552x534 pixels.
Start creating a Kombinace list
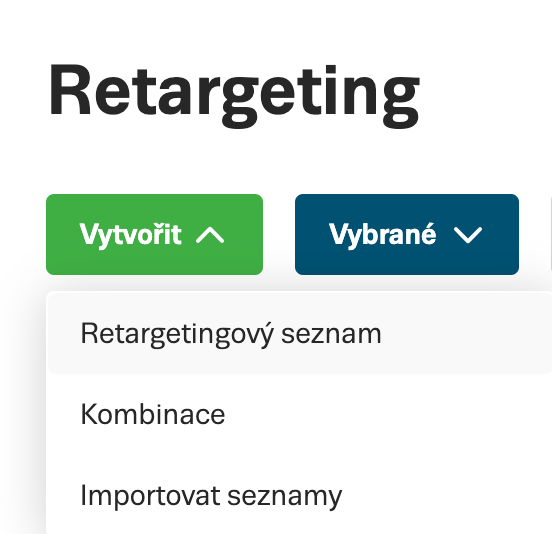point(300,414)
